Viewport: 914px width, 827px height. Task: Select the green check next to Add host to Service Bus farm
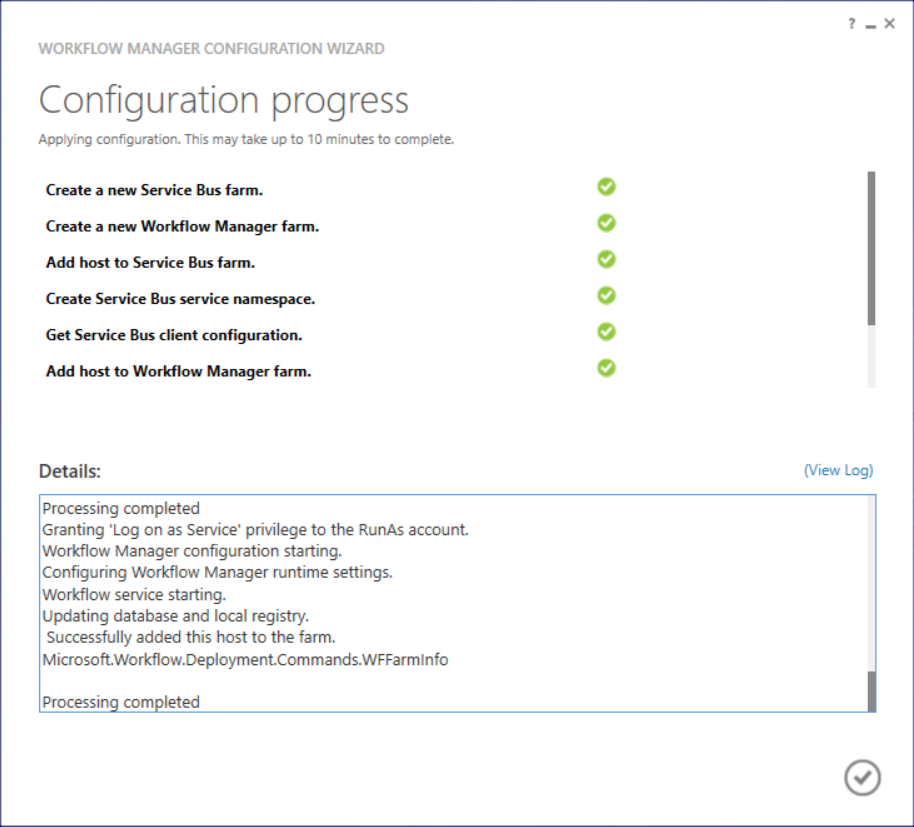pos(606,259)
